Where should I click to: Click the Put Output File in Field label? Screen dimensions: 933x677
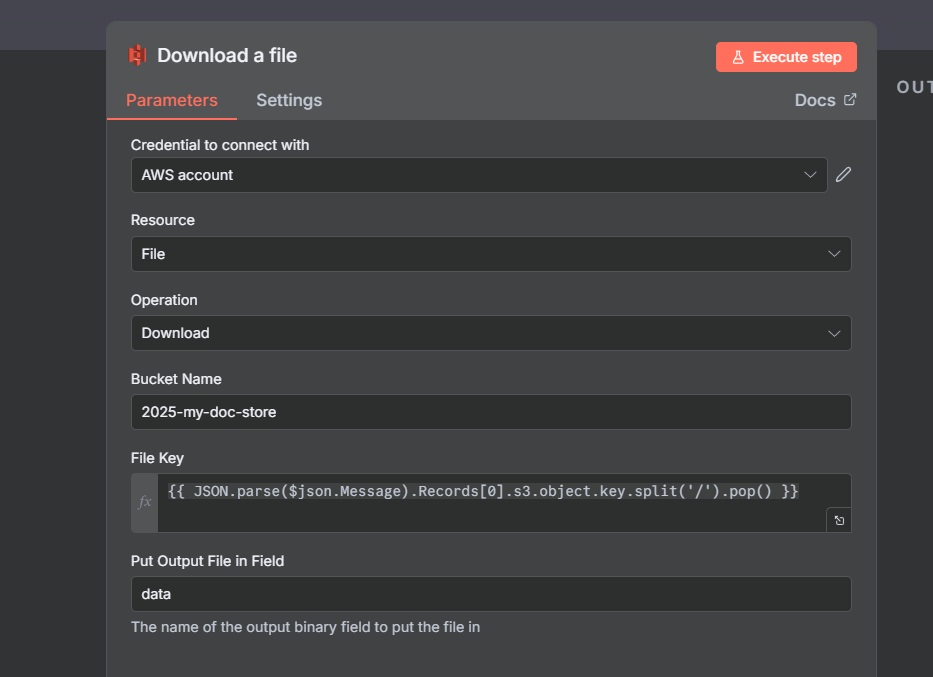click(x=207, y=561)
